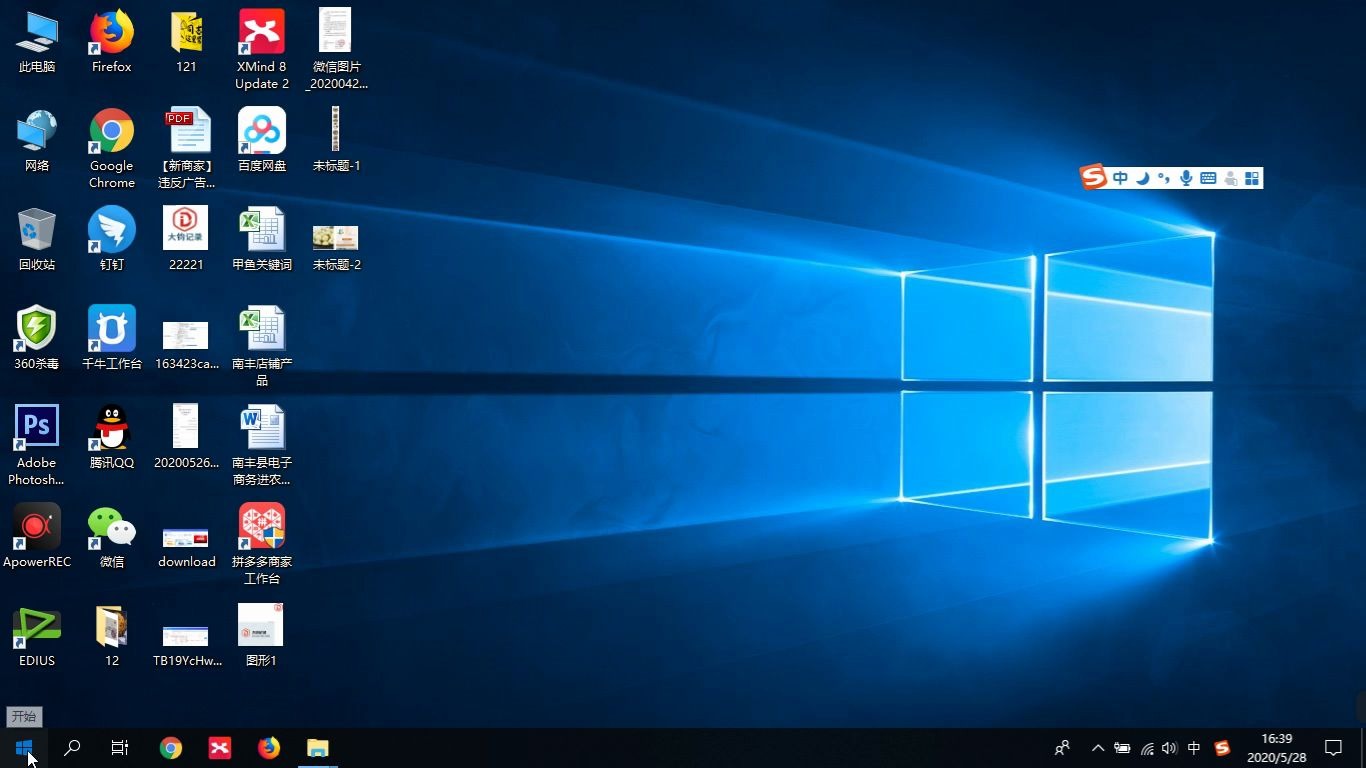Viewport: 1366px width, 768px height.
Task: Launch Chrome from the taskbar
Action: coord(171,748)
